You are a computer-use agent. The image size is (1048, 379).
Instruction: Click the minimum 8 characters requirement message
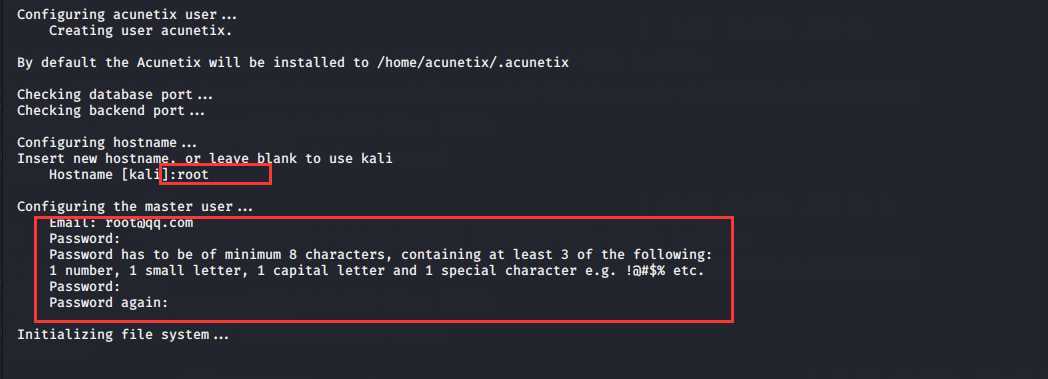381,255
